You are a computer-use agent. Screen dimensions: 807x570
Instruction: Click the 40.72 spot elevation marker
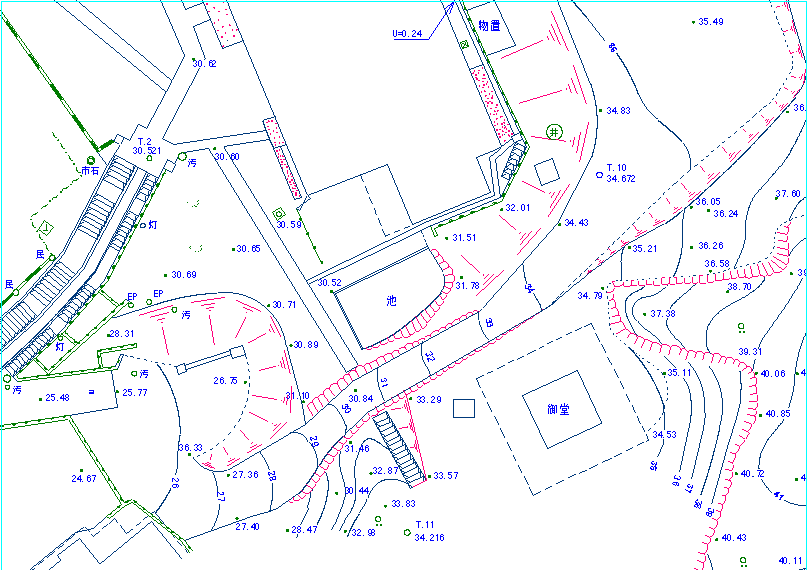(x=735, y=474)
